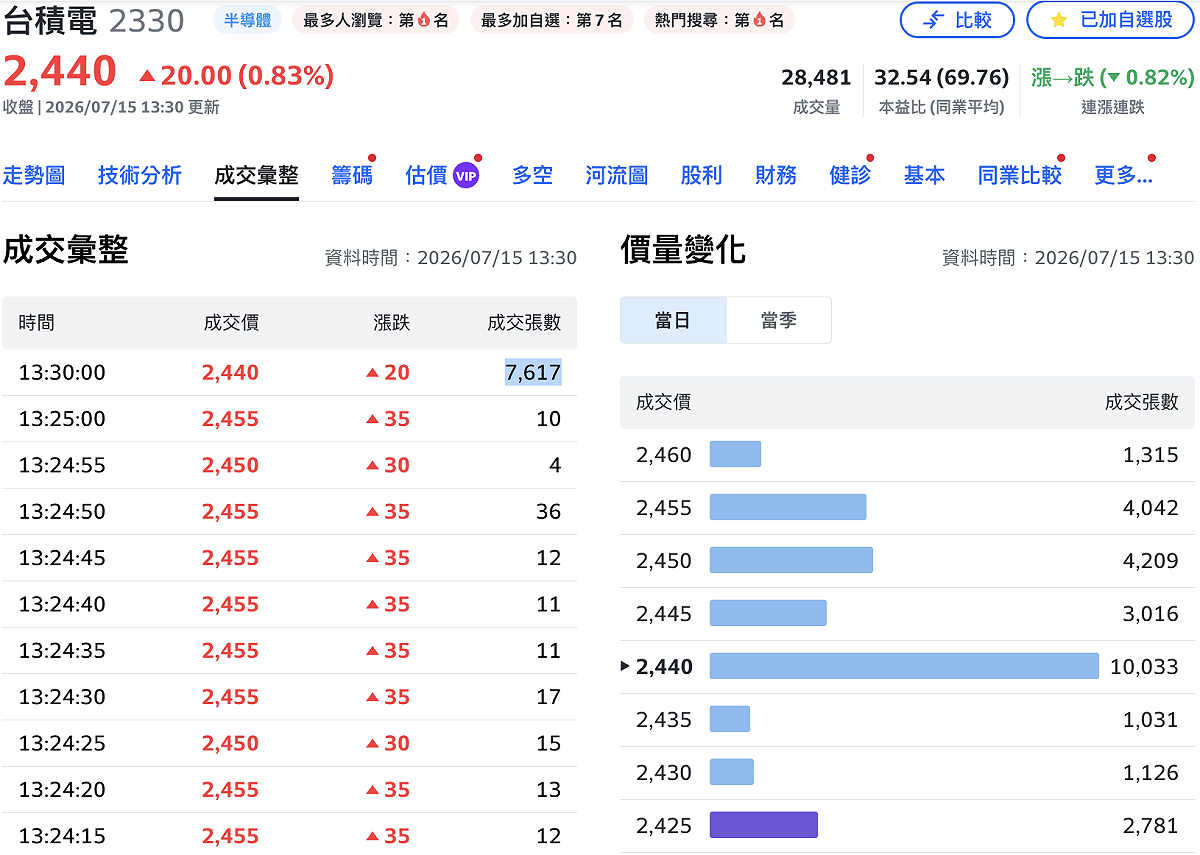Click the long 2,440 price volume bar
1200x855 pixels.
point(904,666)
